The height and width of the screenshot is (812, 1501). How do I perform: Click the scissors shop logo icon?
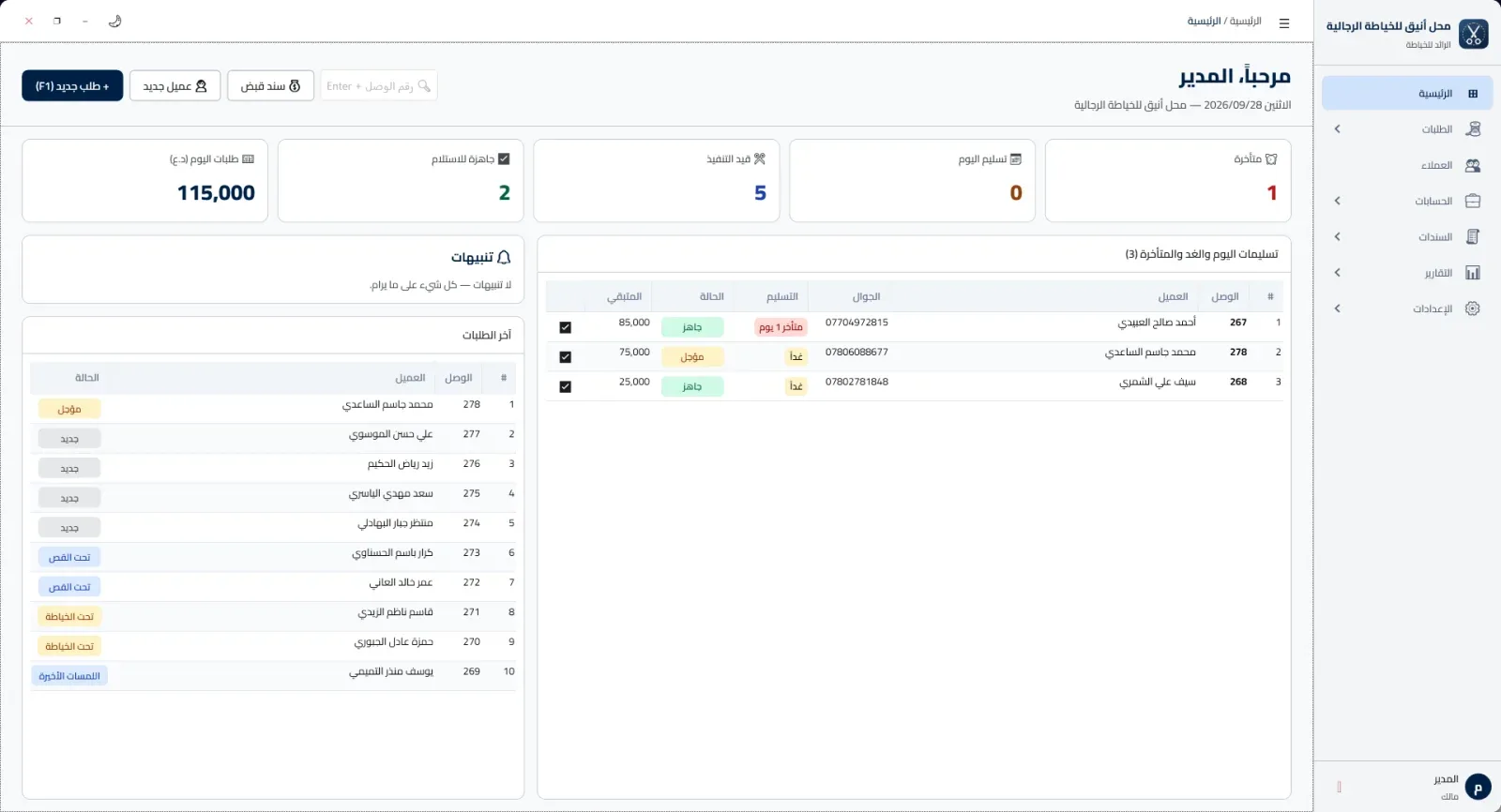pos(1474,34)
